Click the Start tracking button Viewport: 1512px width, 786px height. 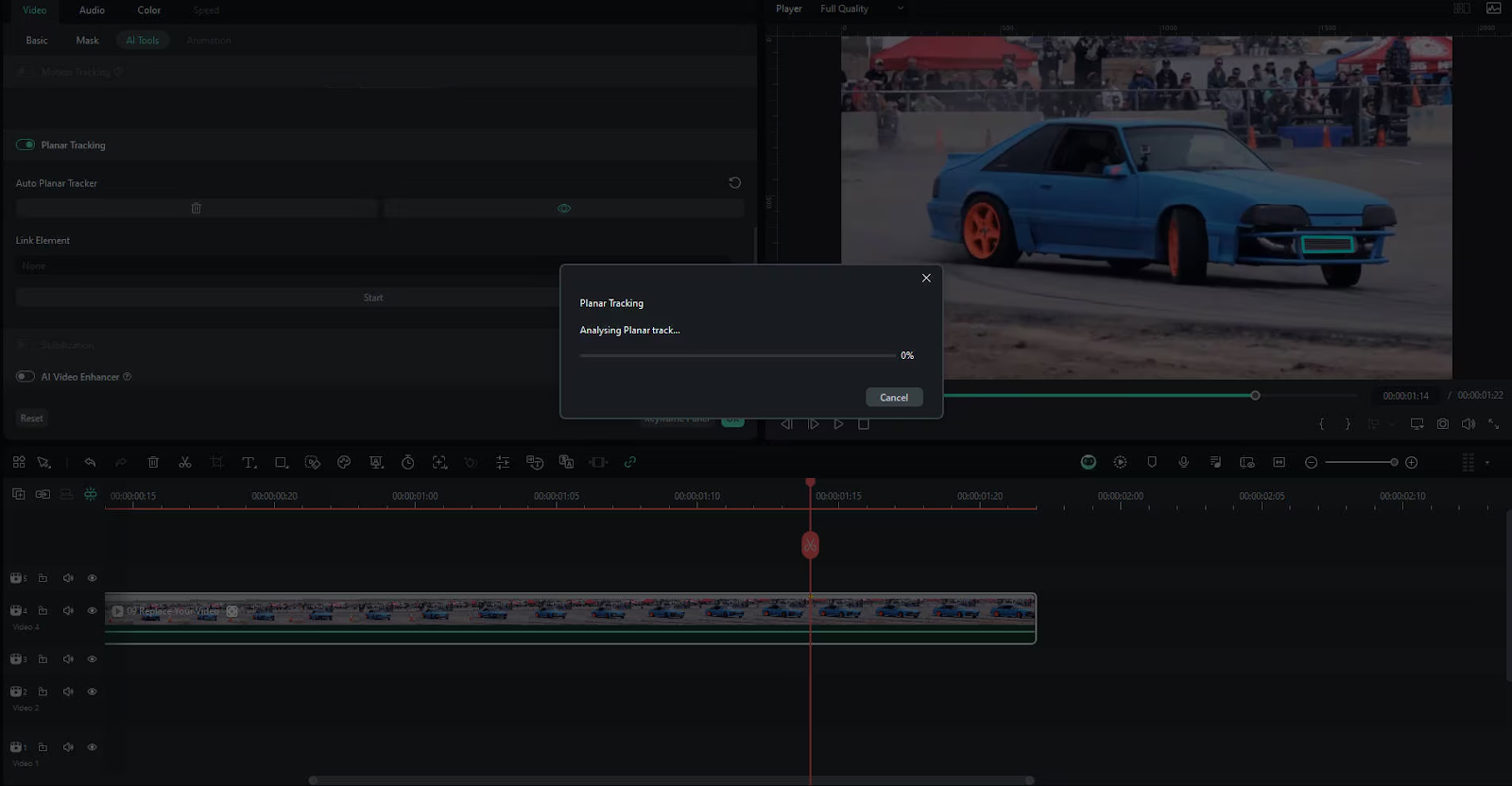click(373, 298)
